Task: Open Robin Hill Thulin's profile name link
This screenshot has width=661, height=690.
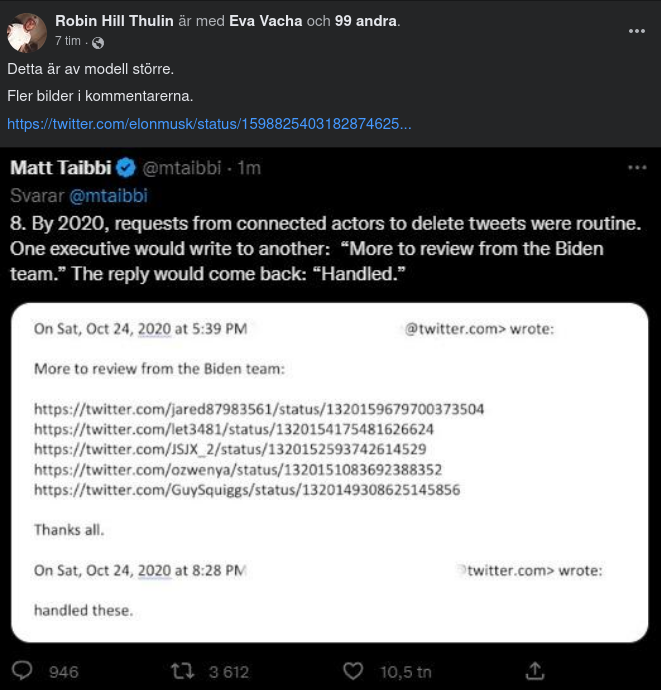Action: tap(113, 21)
